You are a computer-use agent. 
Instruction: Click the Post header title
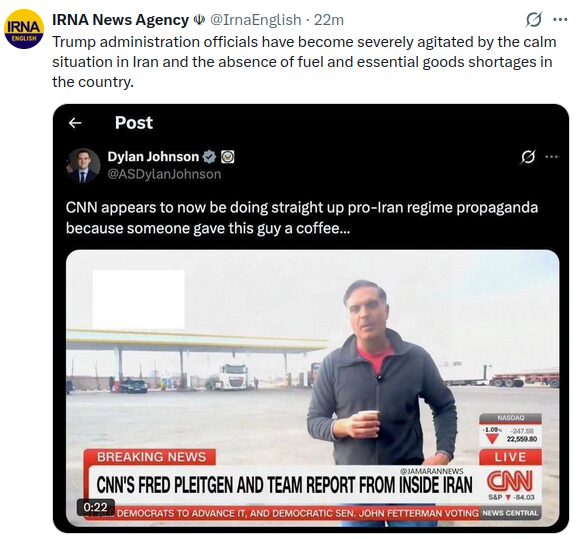click(134, 123)
